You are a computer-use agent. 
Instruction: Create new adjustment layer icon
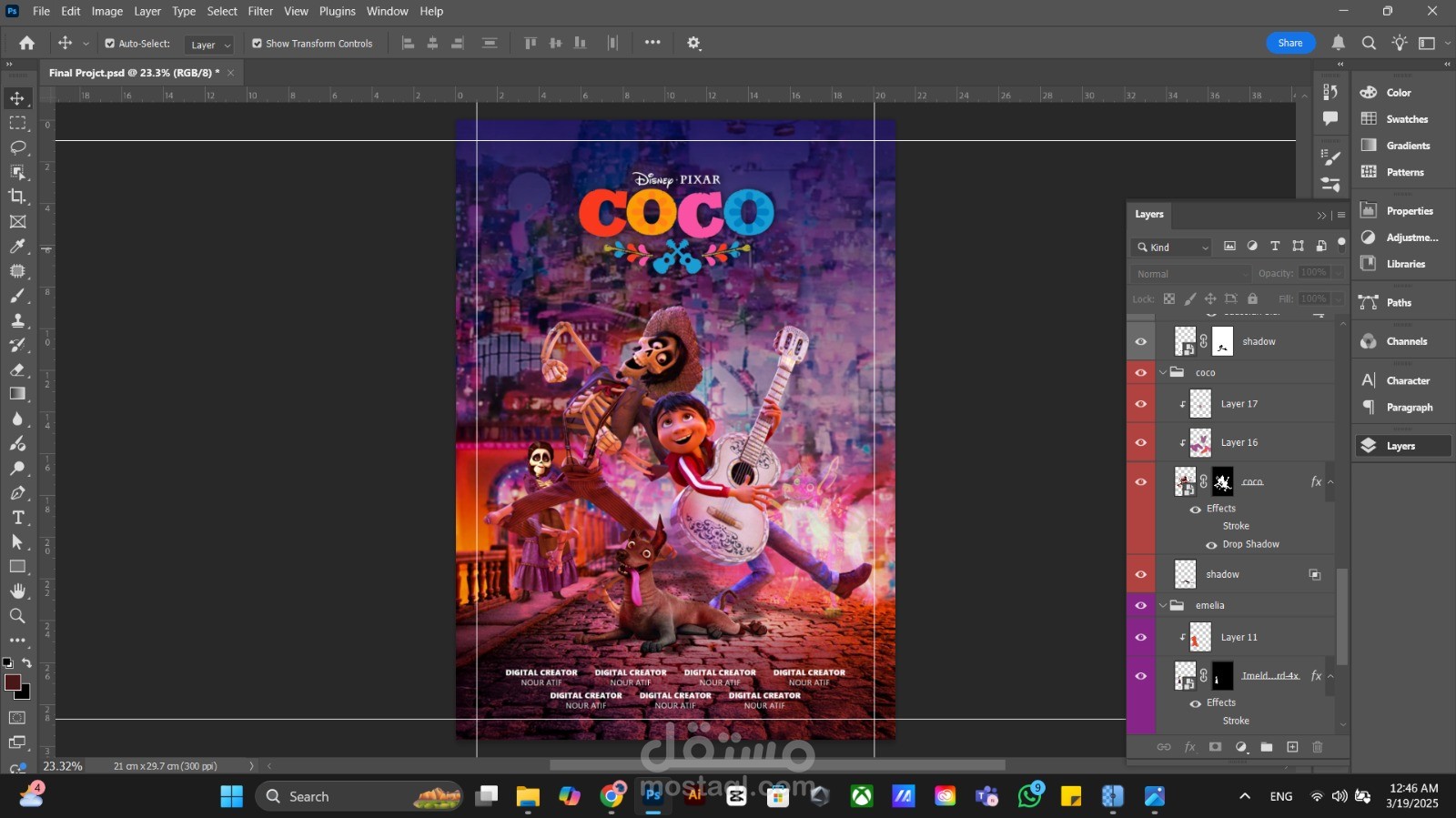click(1241, 747)
